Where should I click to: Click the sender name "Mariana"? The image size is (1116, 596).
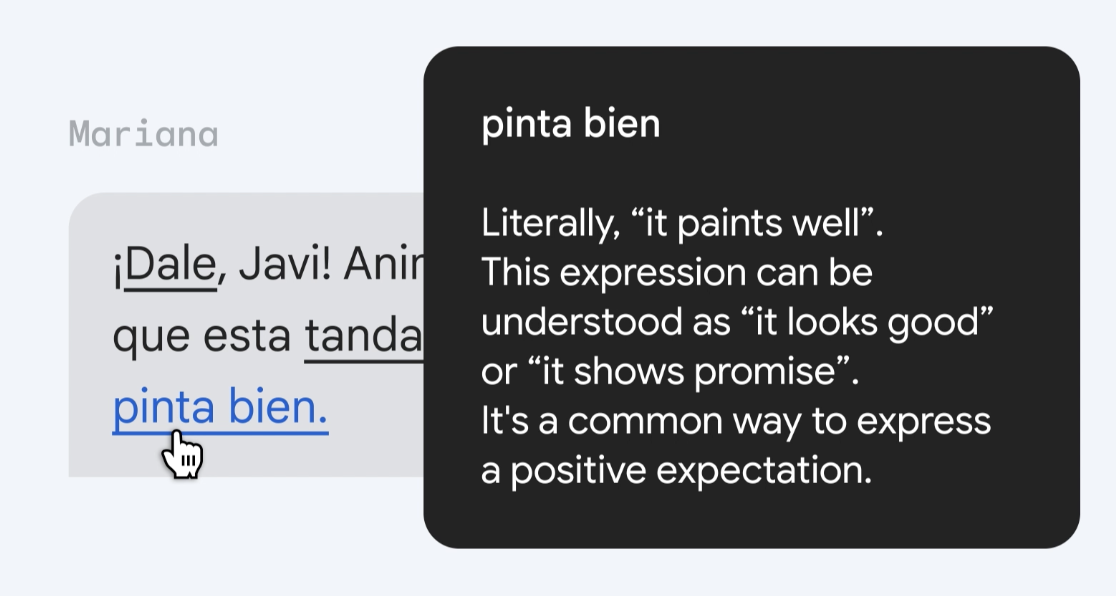(143, 134)
